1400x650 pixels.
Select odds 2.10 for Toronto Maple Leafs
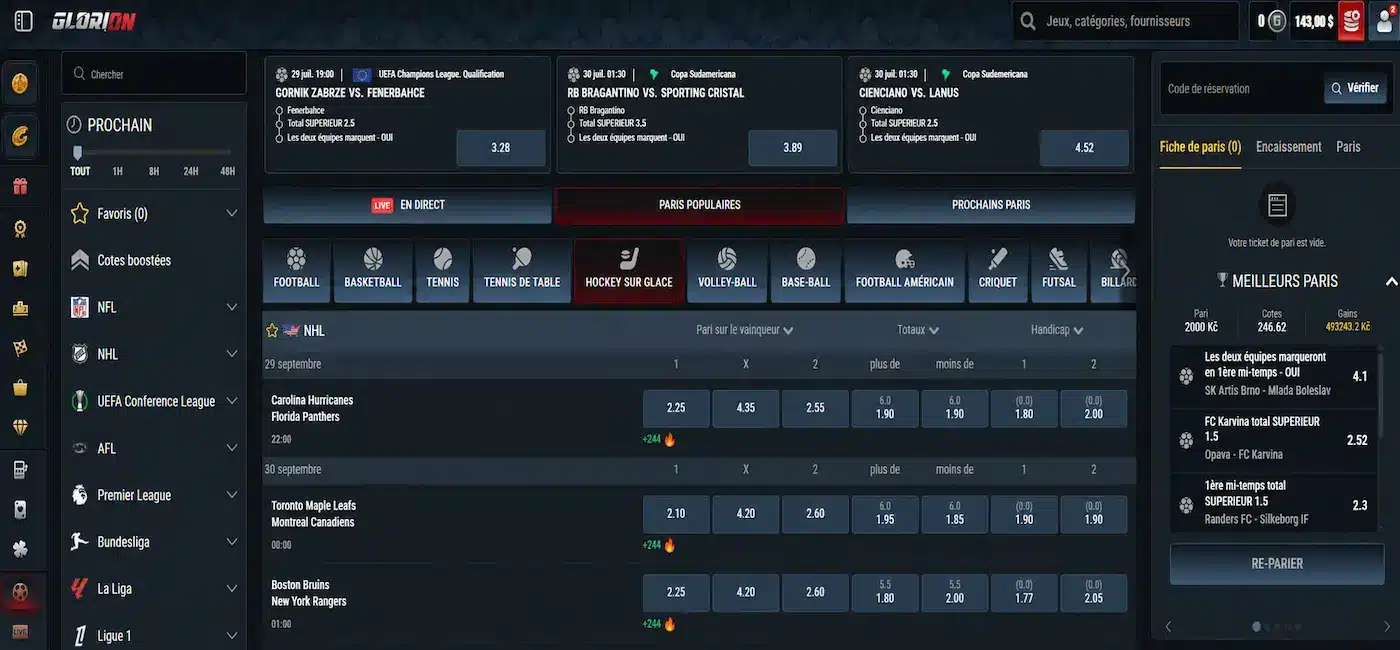click(676, 514)
